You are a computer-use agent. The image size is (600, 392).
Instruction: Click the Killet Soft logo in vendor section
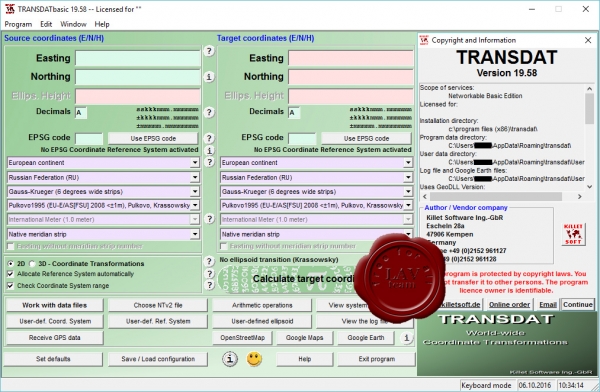[573, 234]
